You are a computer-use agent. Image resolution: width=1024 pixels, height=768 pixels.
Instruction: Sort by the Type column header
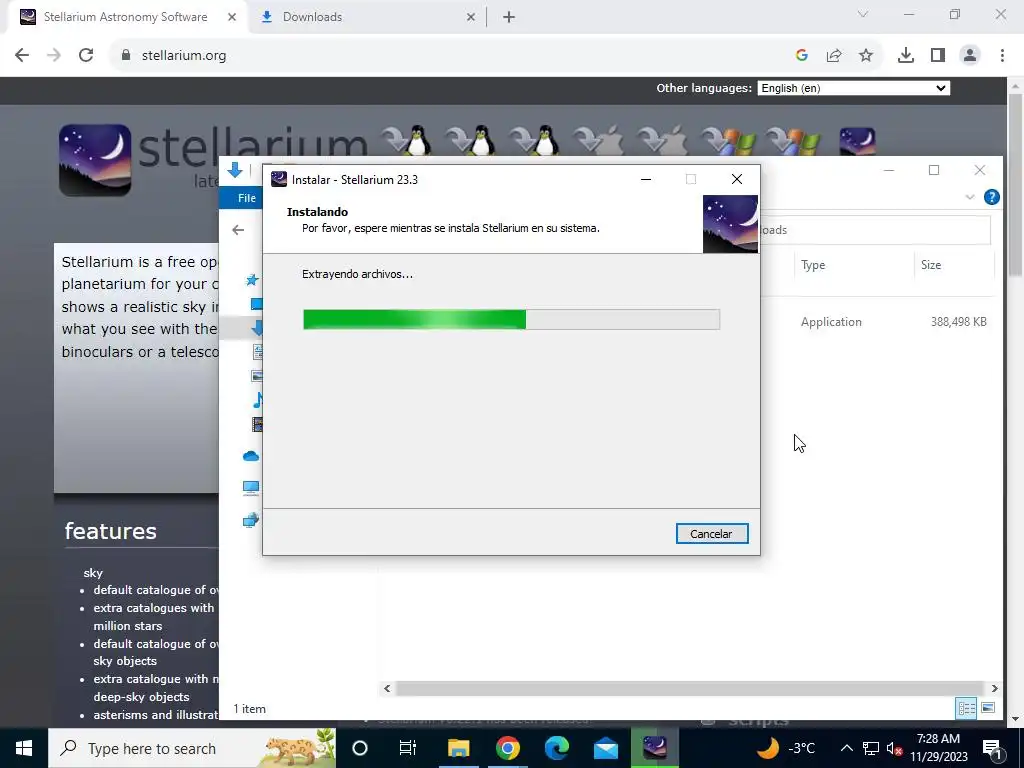[813, 265]
